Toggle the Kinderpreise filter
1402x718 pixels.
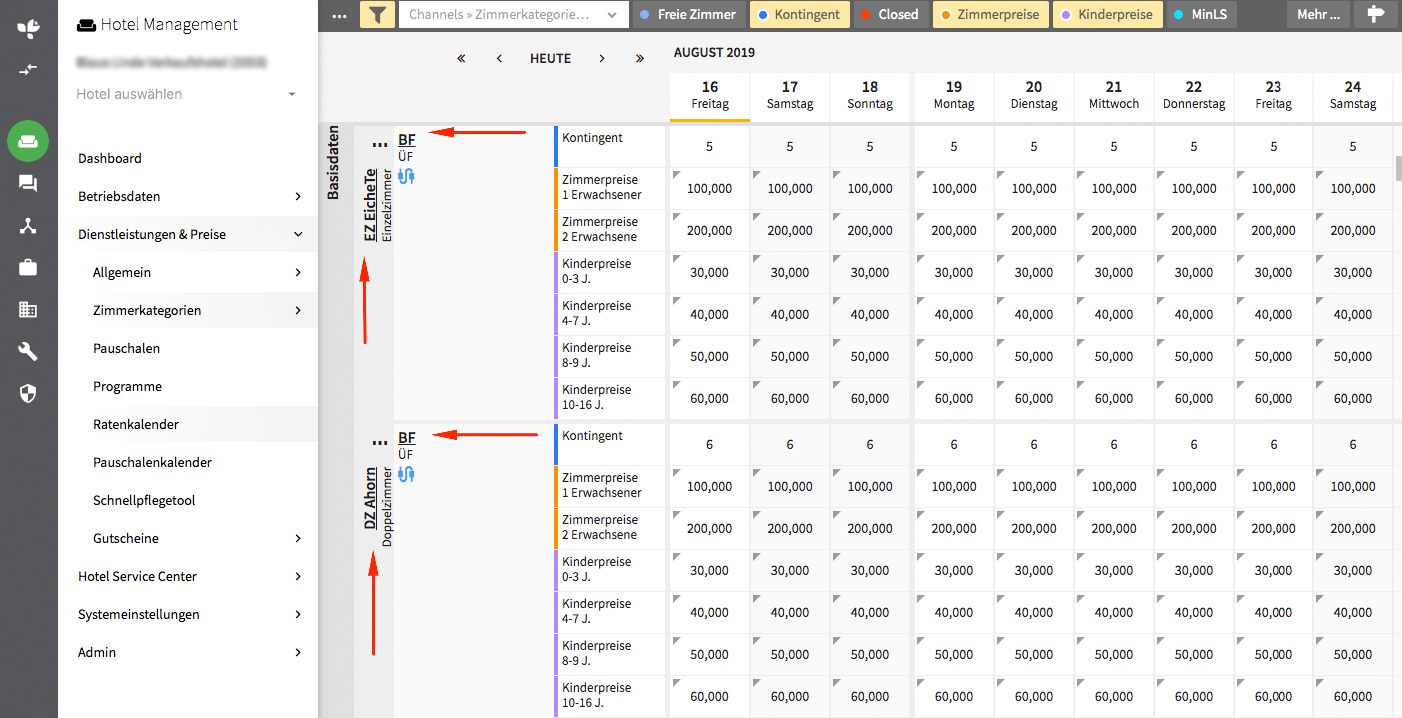(1108, 15)
